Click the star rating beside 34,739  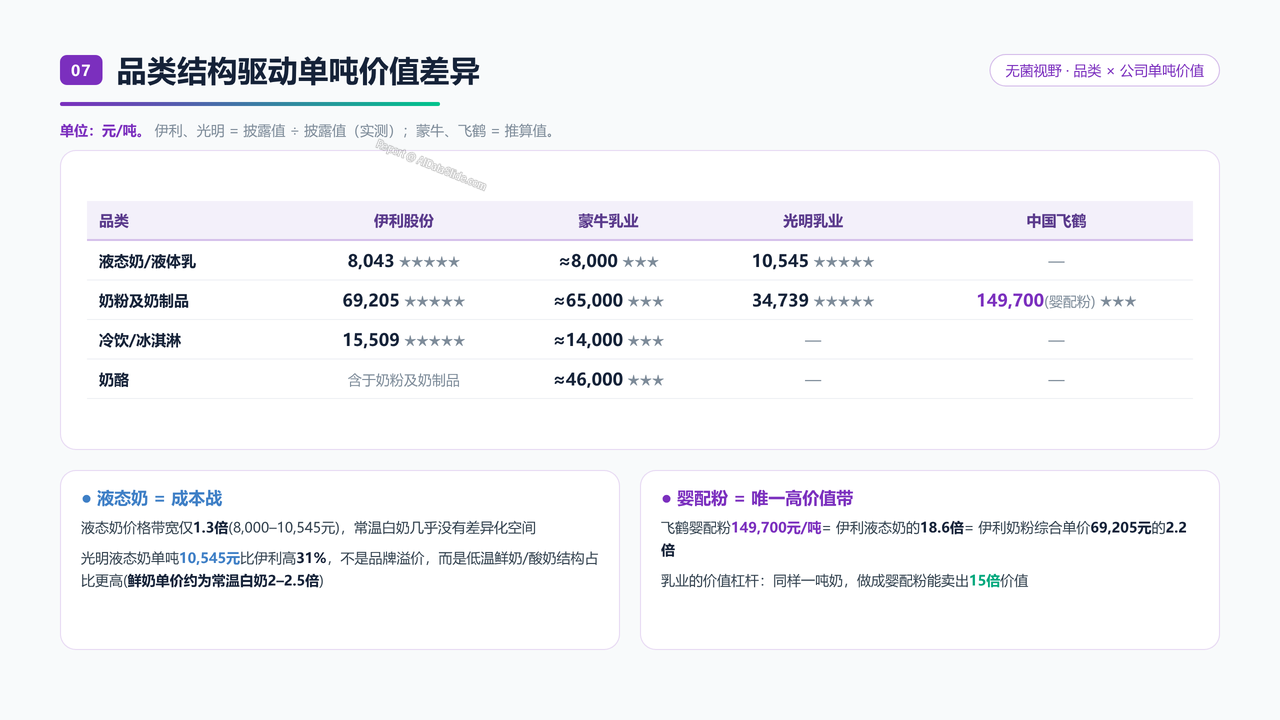tap(844, 301)
